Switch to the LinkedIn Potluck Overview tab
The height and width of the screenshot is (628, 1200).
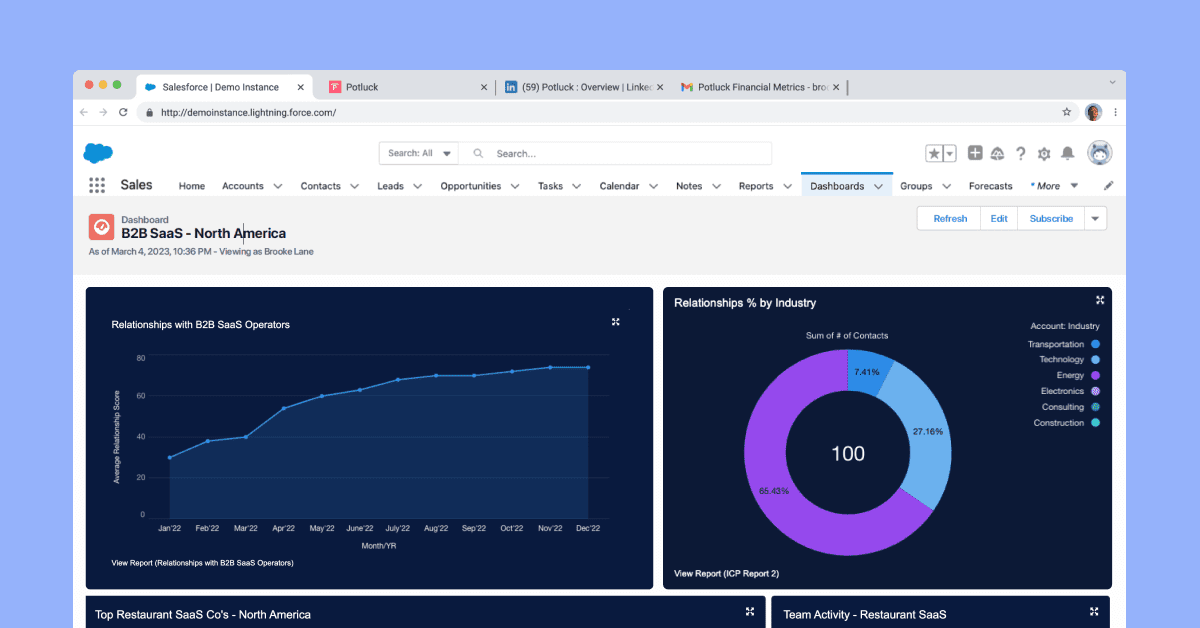click(583, 87)
